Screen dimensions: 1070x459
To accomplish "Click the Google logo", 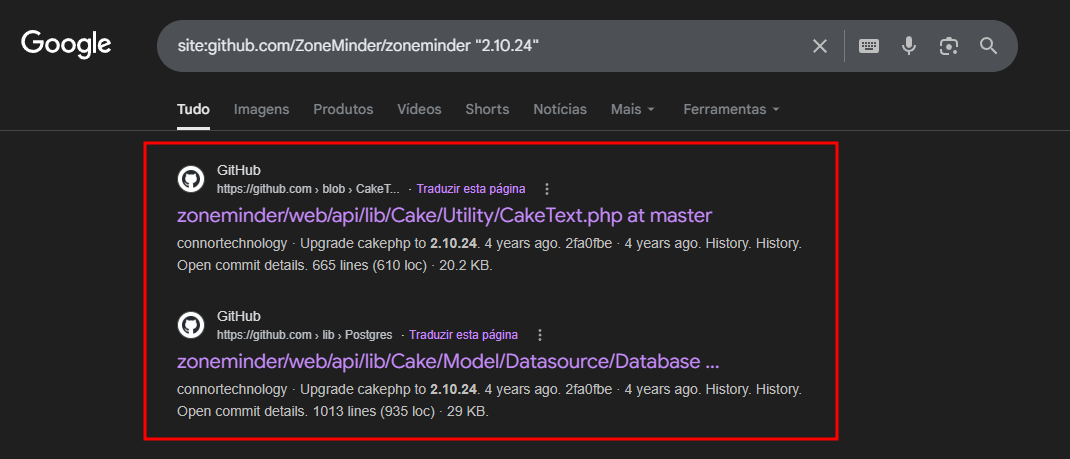I will click(66, 45).
